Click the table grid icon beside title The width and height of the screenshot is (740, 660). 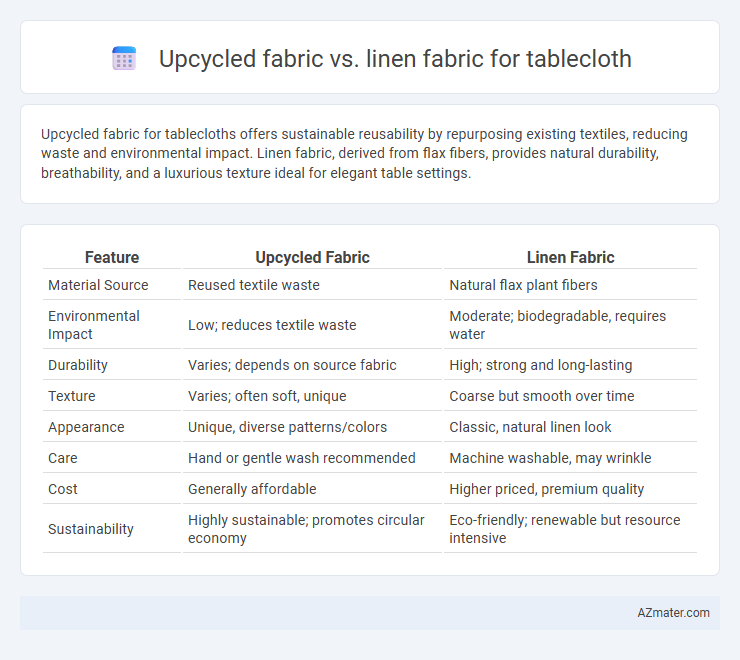124,59
